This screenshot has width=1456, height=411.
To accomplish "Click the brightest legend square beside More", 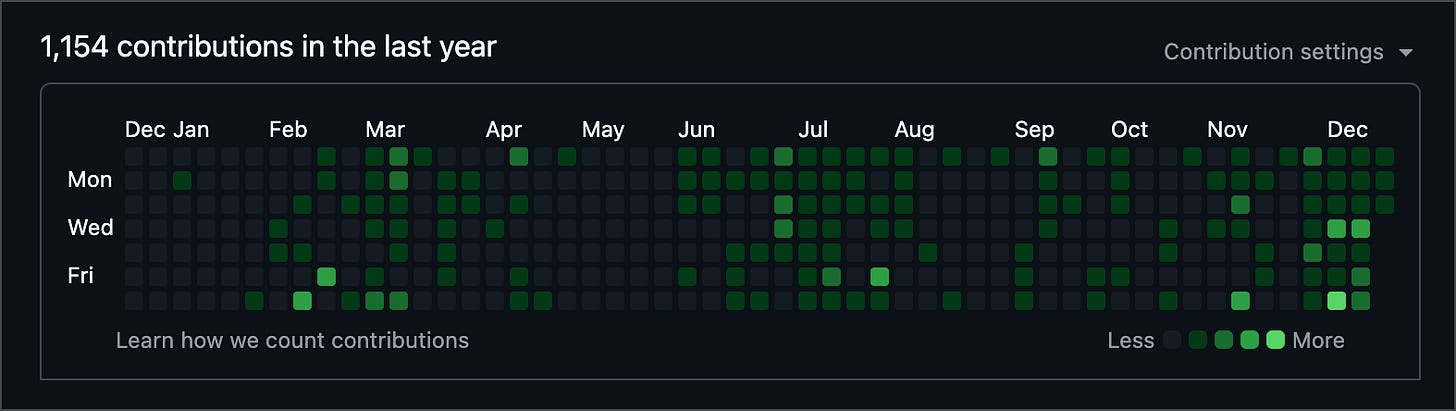I will tap(1275, 340).
